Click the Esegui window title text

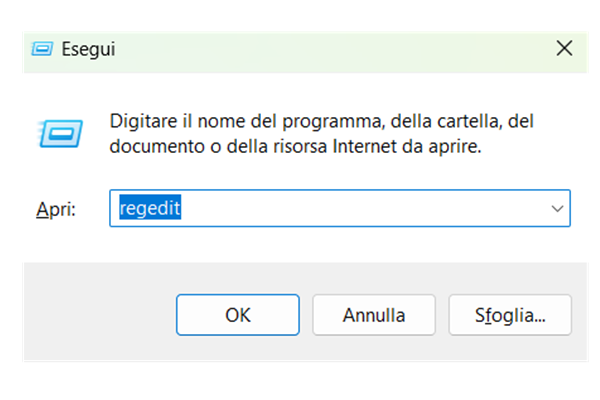(90, 47)
